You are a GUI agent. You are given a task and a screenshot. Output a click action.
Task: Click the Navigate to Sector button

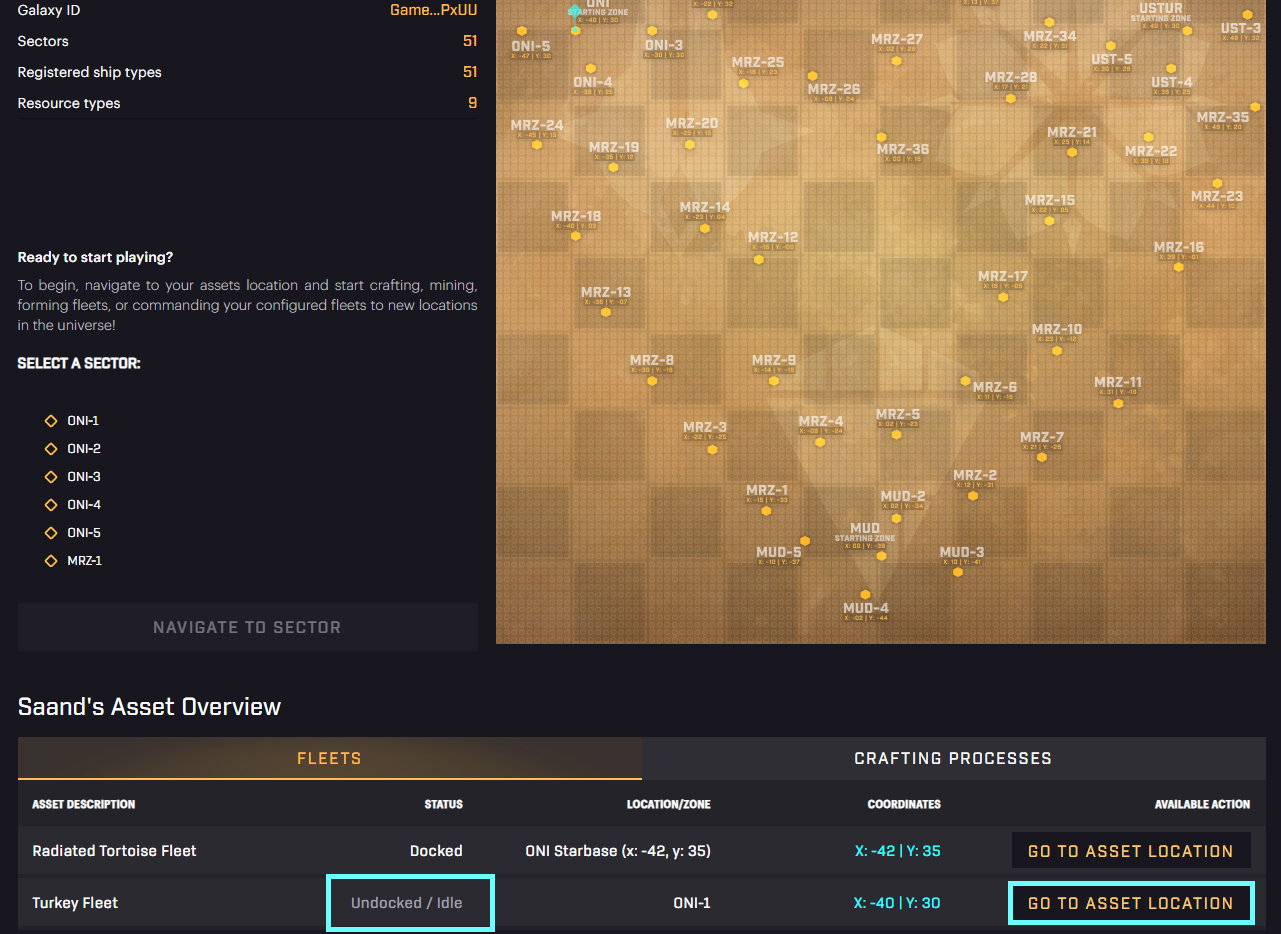pos(248,627)
